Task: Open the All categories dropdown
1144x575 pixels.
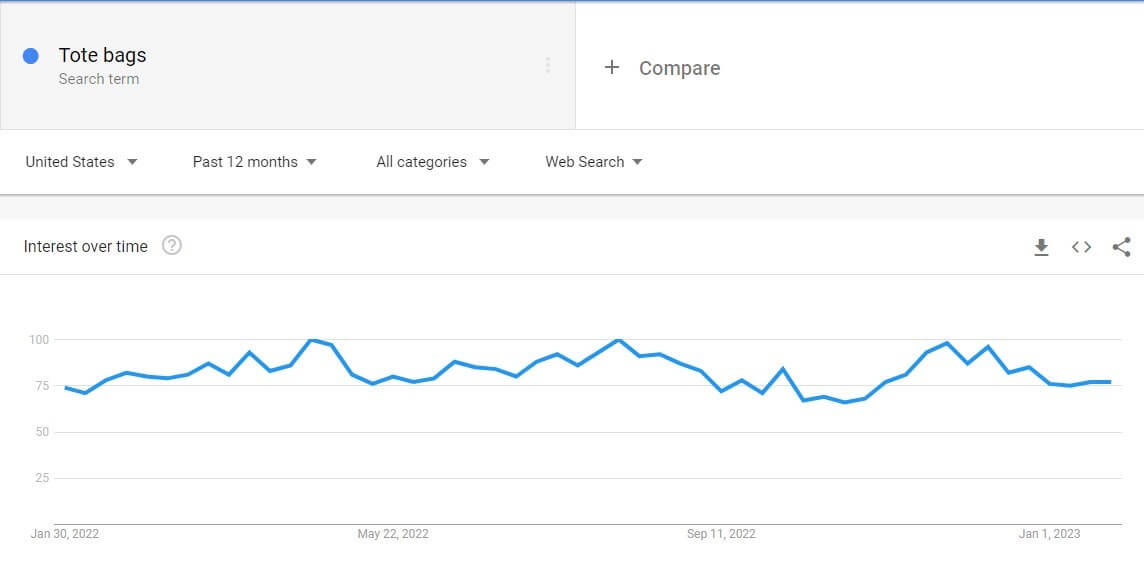Action: 433,162
